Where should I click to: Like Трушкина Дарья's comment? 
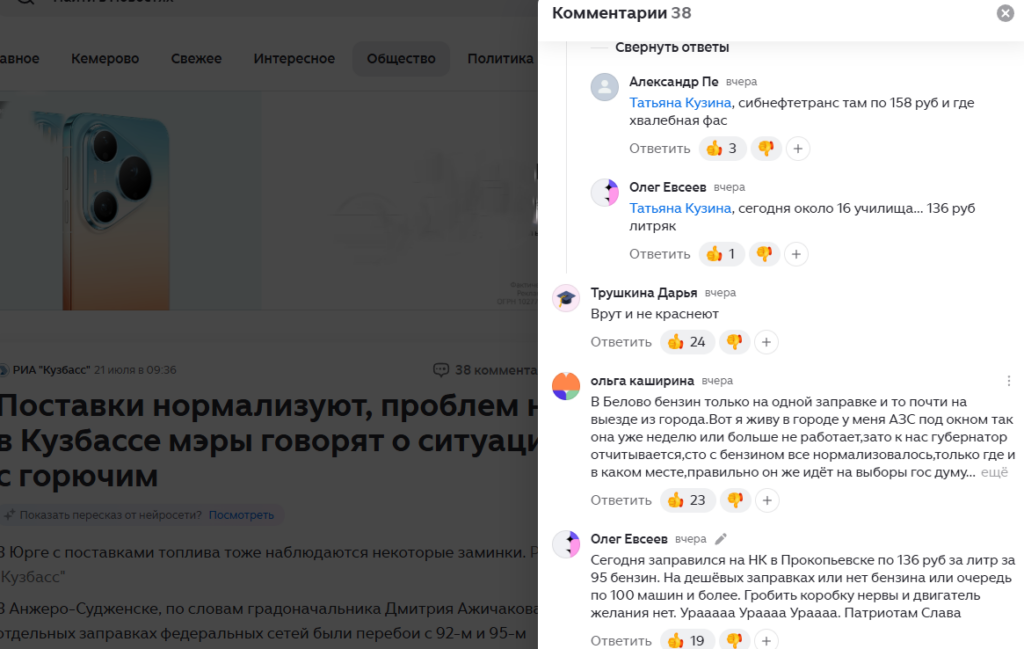click(x=687, y=342)
